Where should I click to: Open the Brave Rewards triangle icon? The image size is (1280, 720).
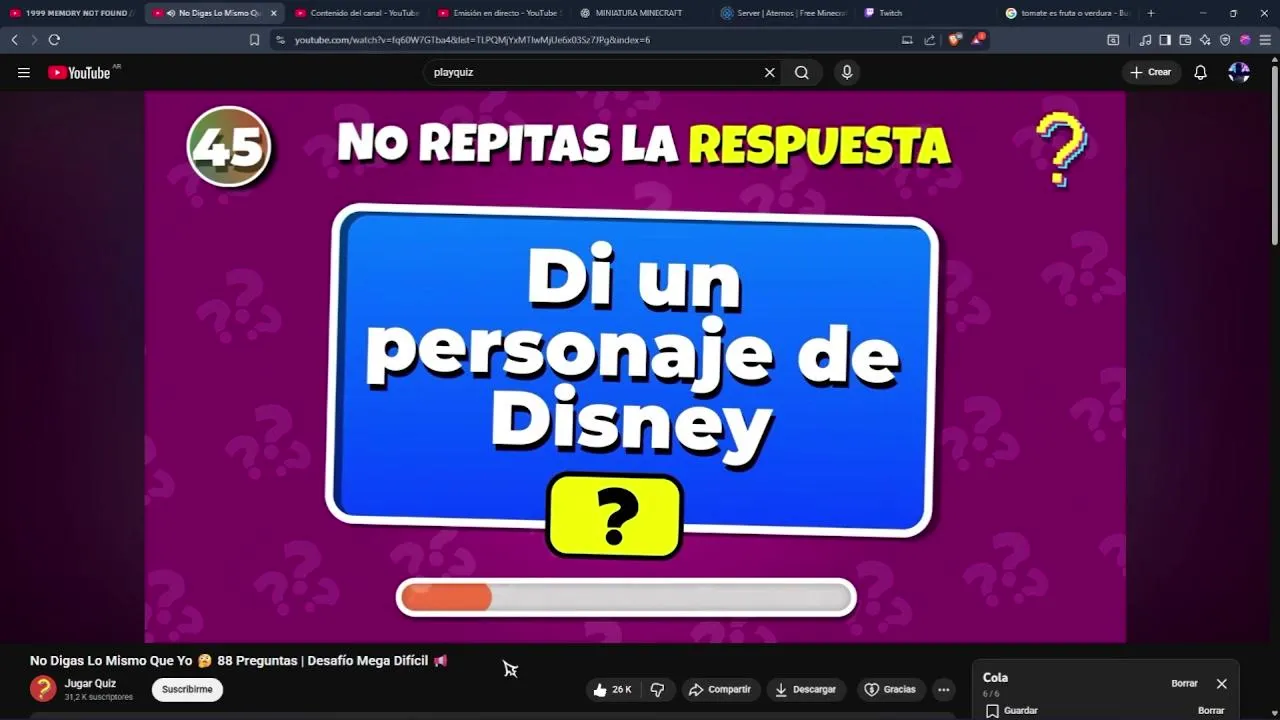[x=978, y=40]
